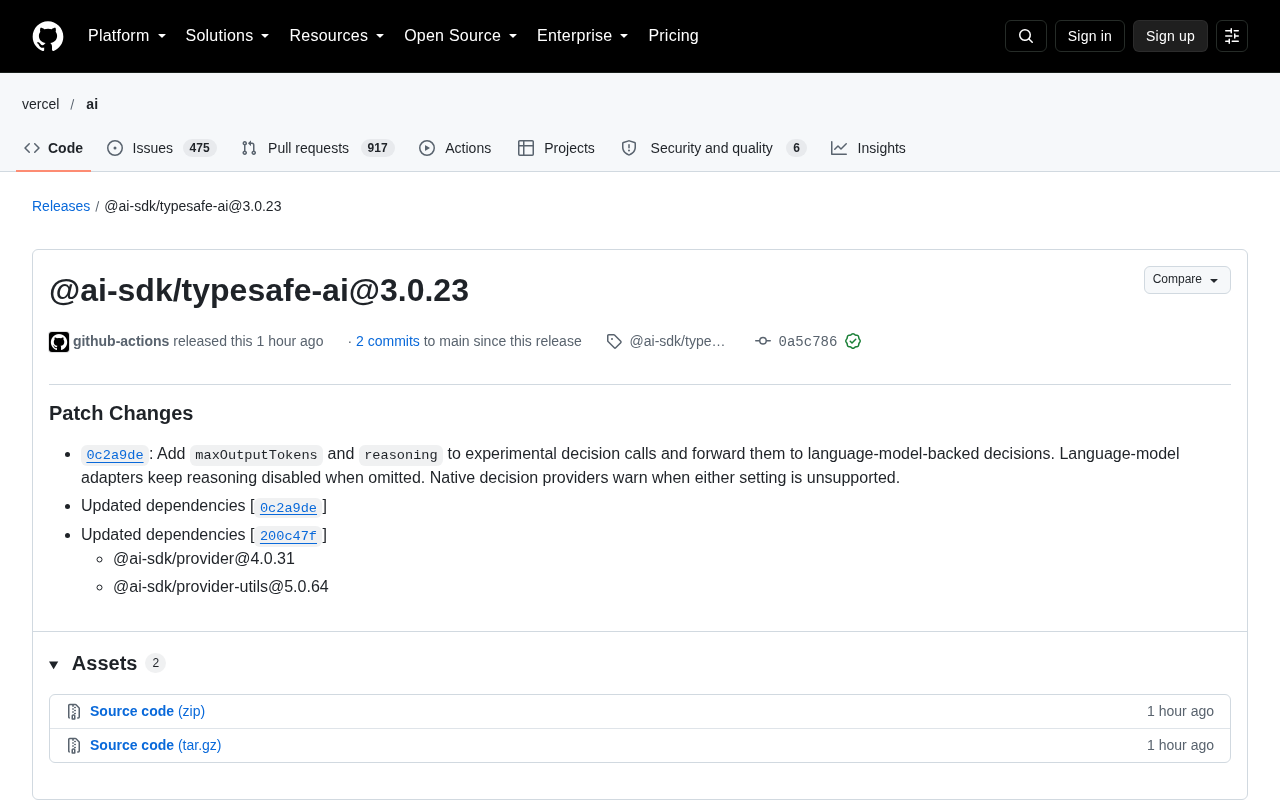Image resolution: width=1280 pixels, height=800 pixels.
Task: Open the GitHub home logo
Action: 48,36
